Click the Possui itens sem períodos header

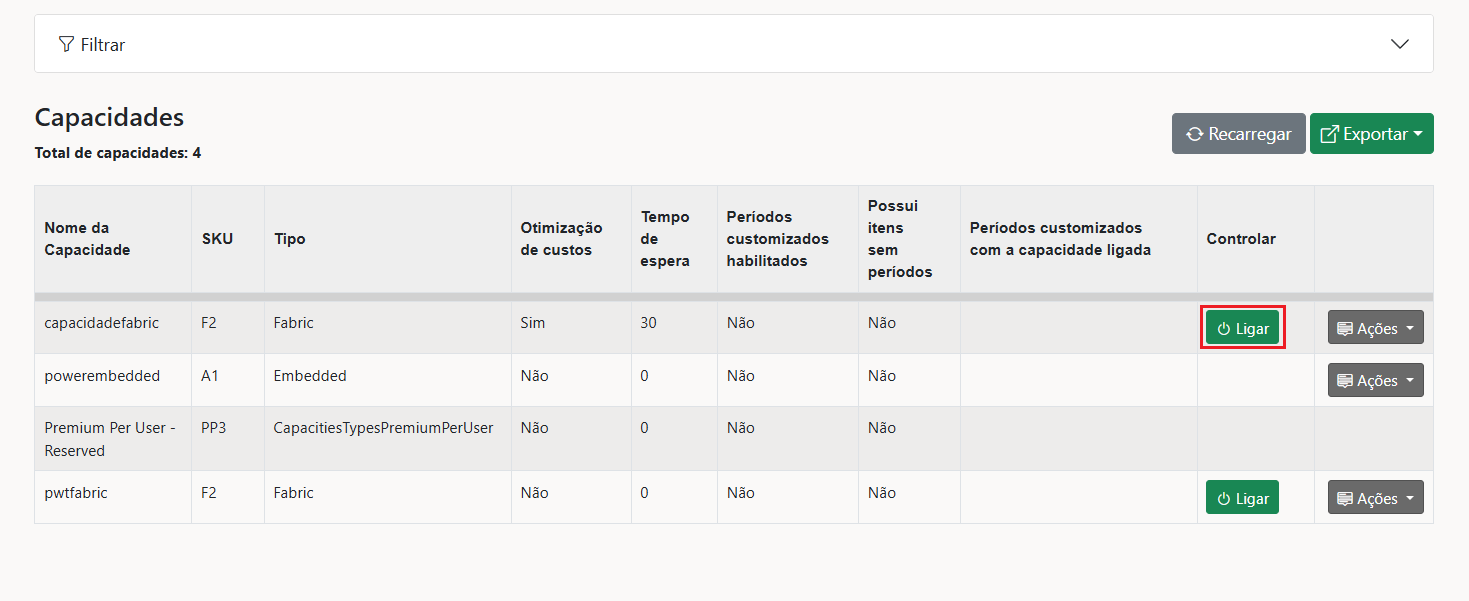pos(899,239)
